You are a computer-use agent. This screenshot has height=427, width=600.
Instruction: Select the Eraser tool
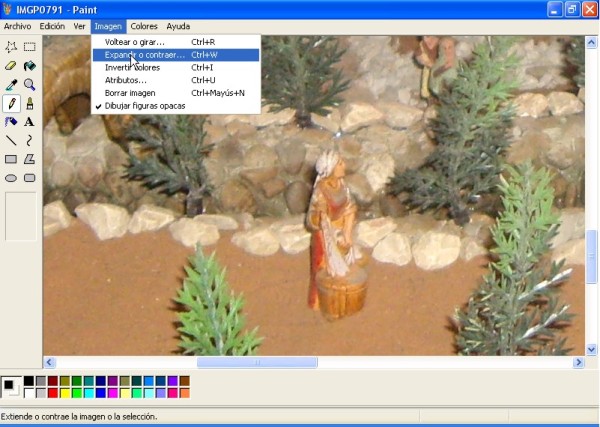[x=11, y=66]
